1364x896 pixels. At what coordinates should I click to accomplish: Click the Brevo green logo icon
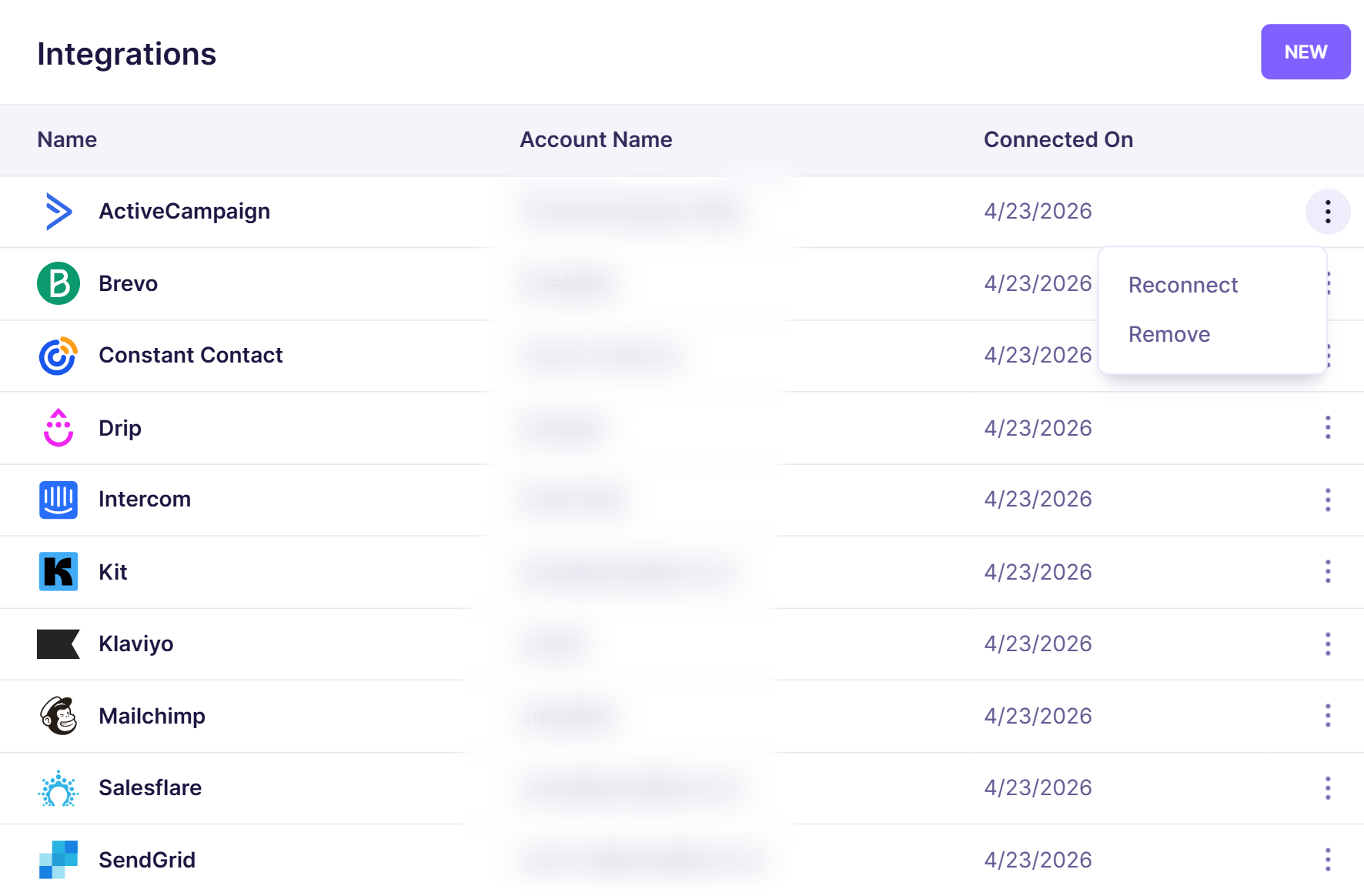point(59,283)
